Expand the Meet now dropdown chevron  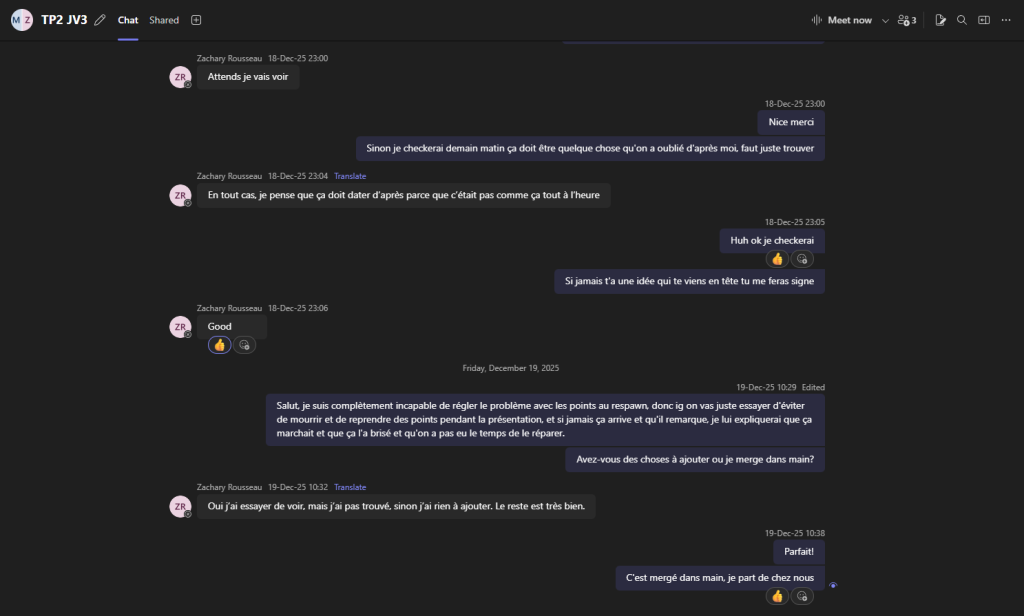click(x=885, y=20)
